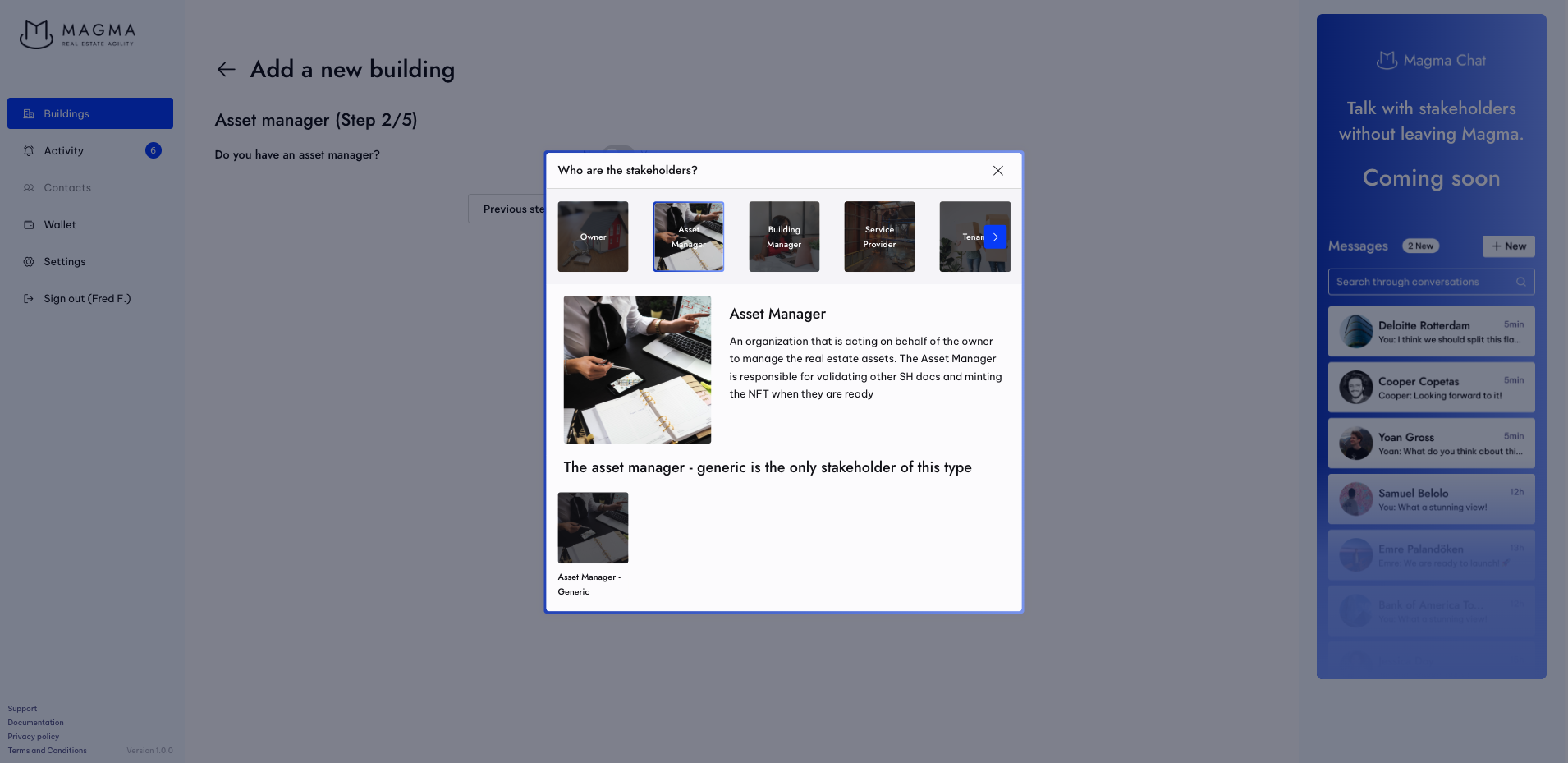
Task: Click the Wallet icon in sidebar
Action: (29, 225)
